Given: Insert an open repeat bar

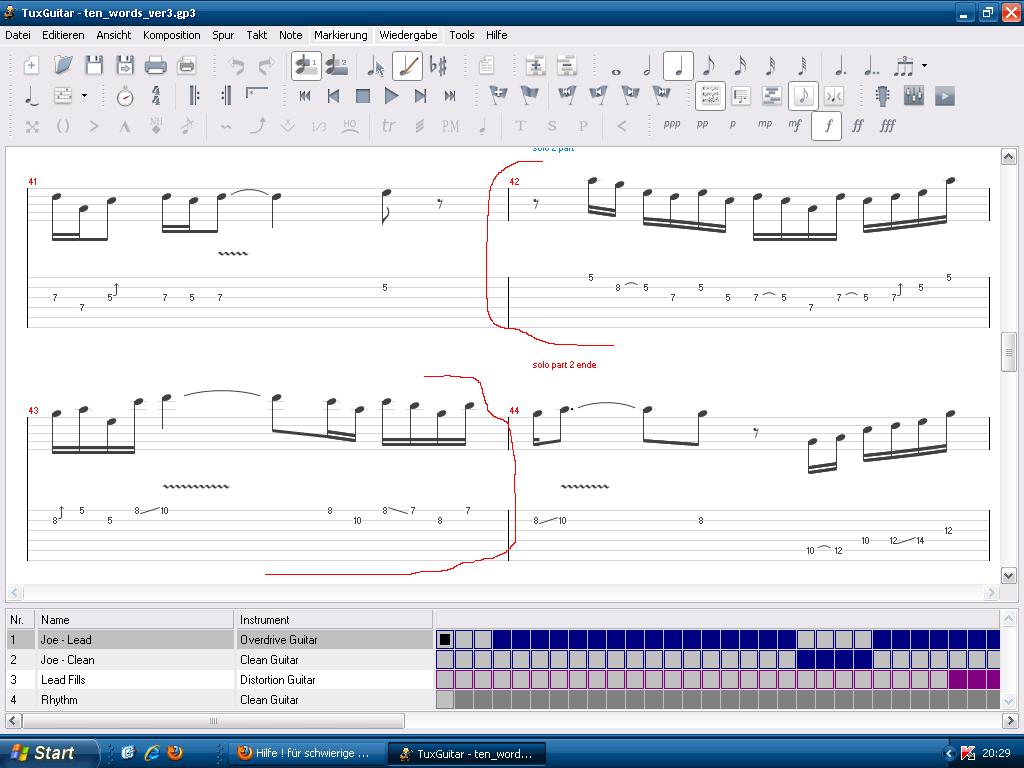Looking at the screenshot, I should click(x=194, y=96).
